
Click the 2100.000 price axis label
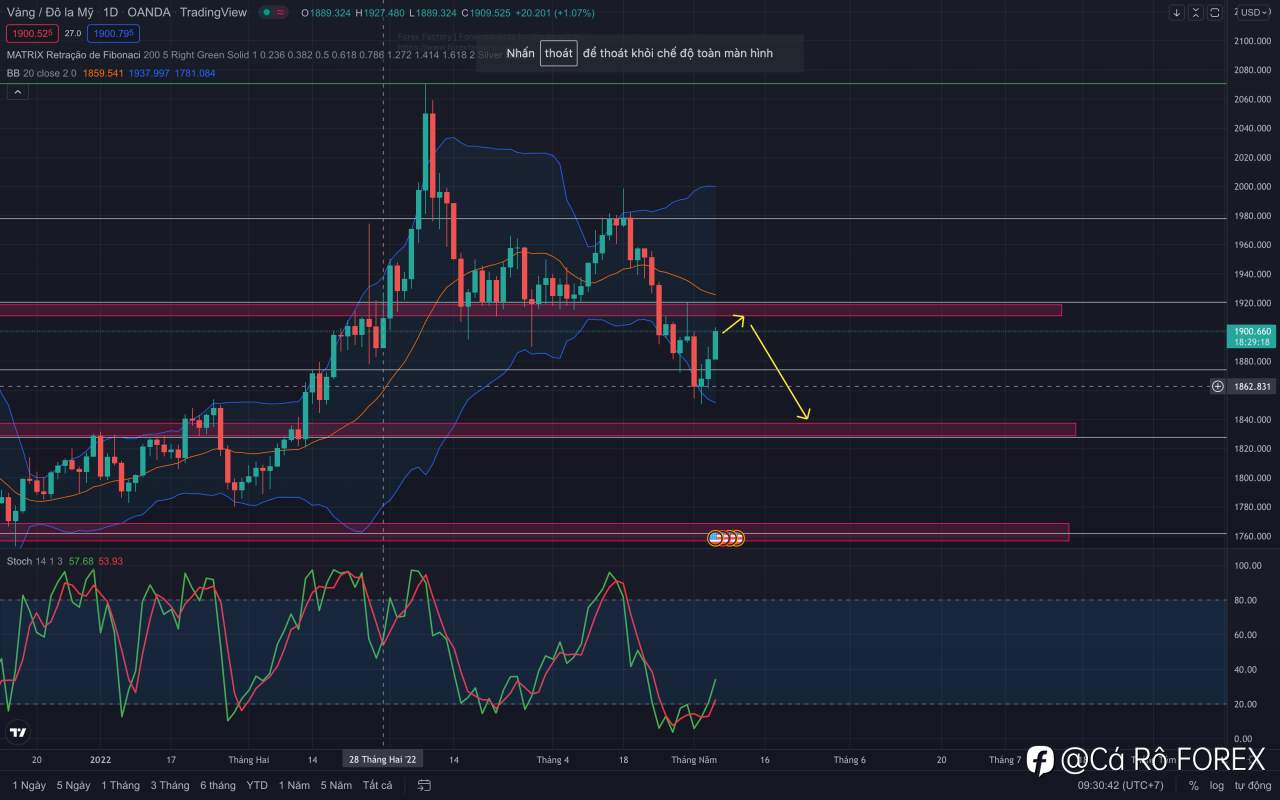pyautogui.click(x=1252, y=41)
